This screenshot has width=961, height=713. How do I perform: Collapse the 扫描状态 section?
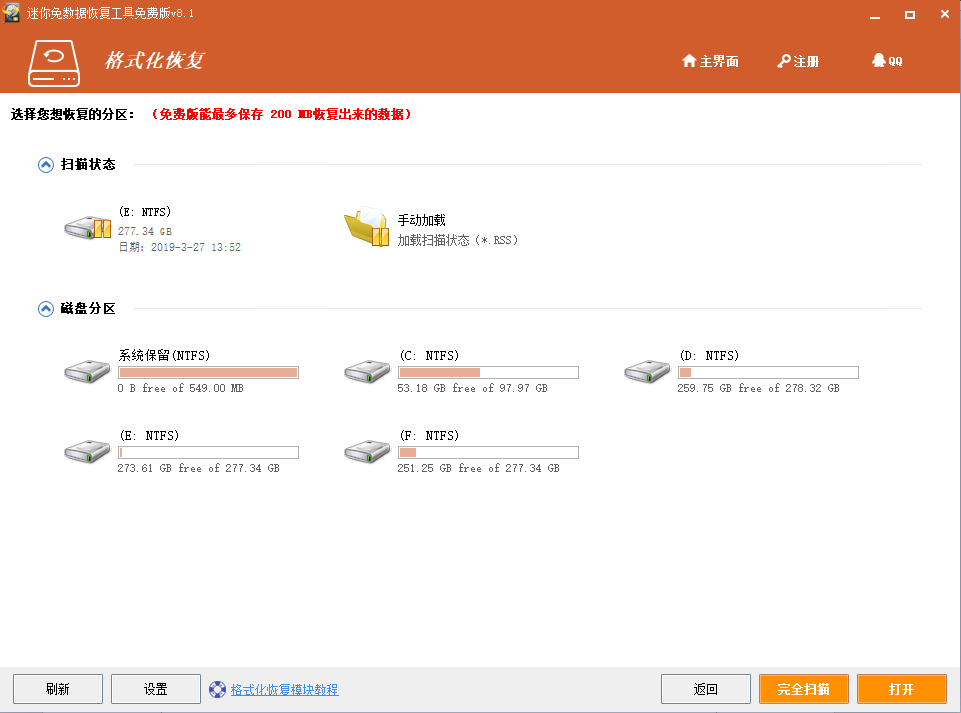coord(46,165)
